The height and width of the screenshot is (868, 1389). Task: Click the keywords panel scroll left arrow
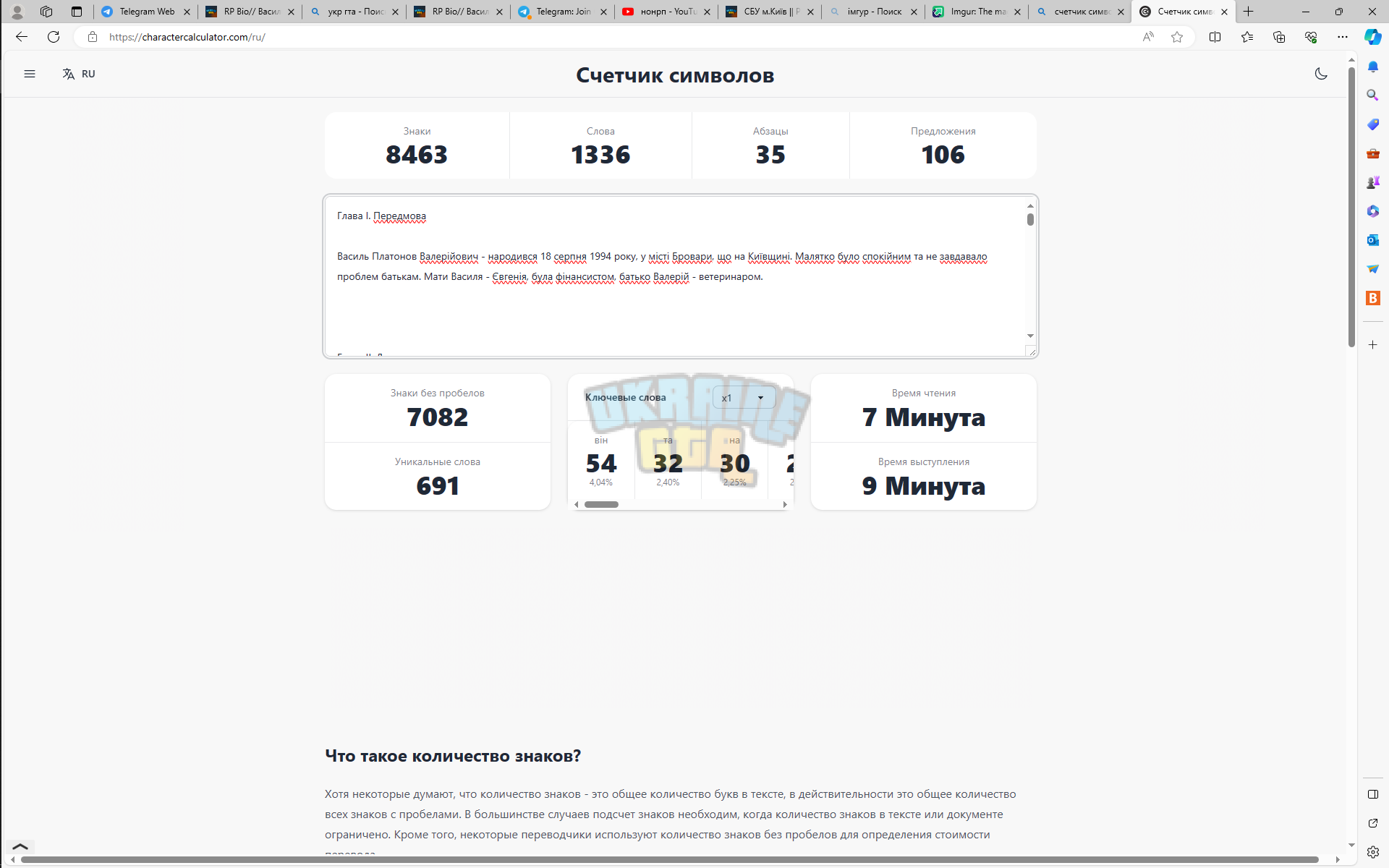[577, 504]
